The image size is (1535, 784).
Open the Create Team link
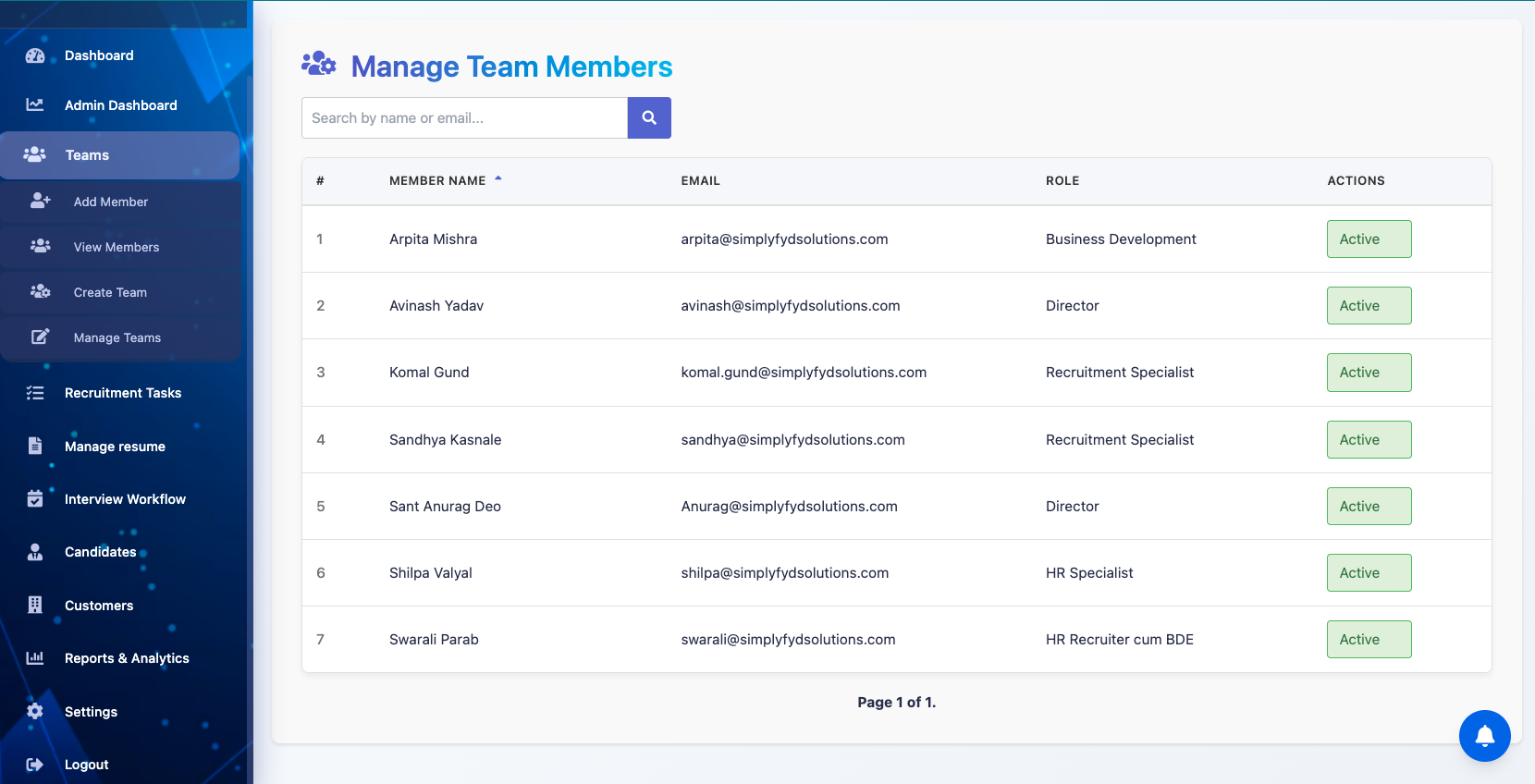click(x=110, y=292)
